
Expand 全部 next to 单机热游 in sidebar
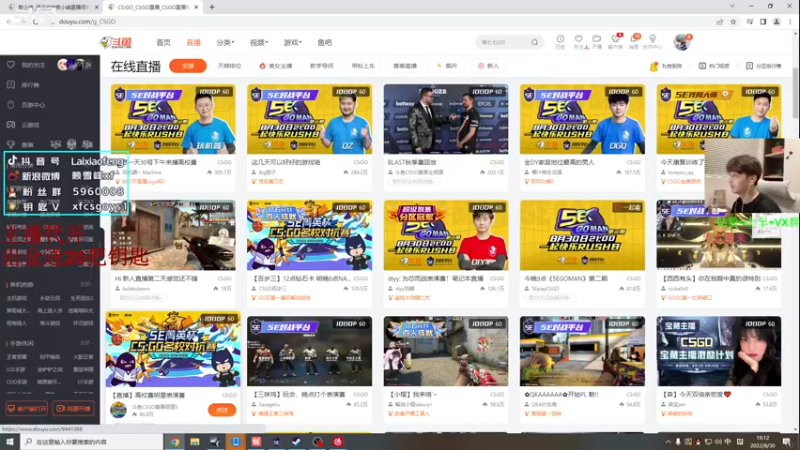[x=86, y=284]
